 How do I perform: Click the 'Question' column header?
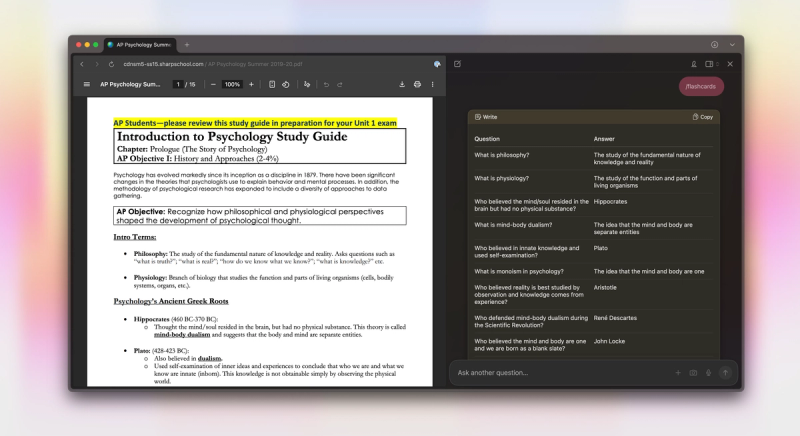click(487, 139)
